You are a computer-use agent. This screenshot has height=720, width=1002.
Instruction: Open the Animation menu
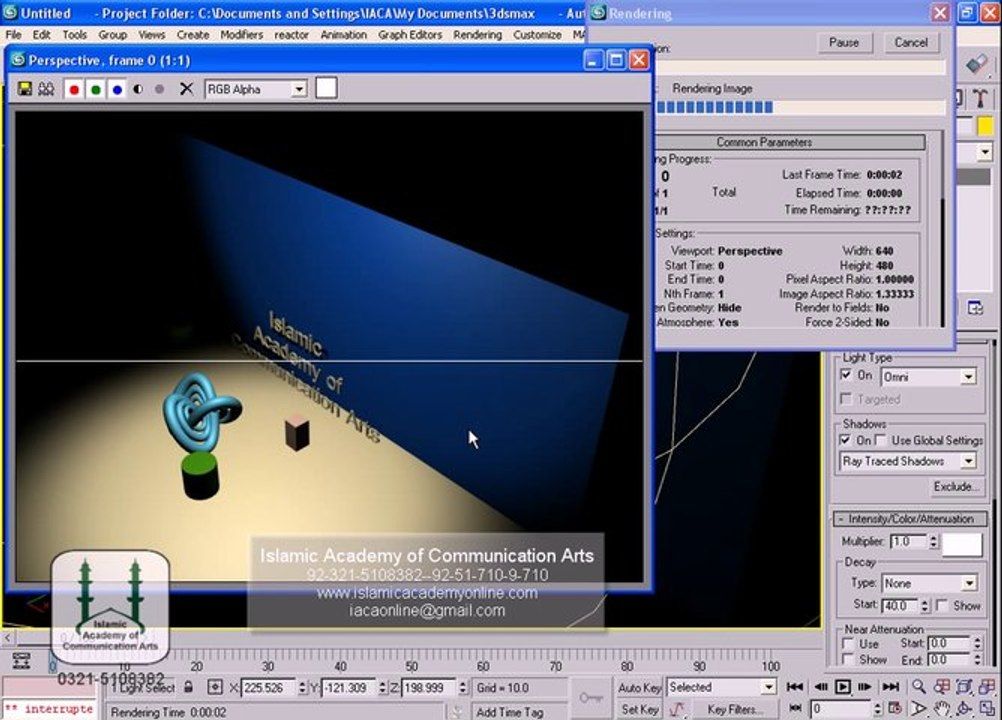coord(343,34)
